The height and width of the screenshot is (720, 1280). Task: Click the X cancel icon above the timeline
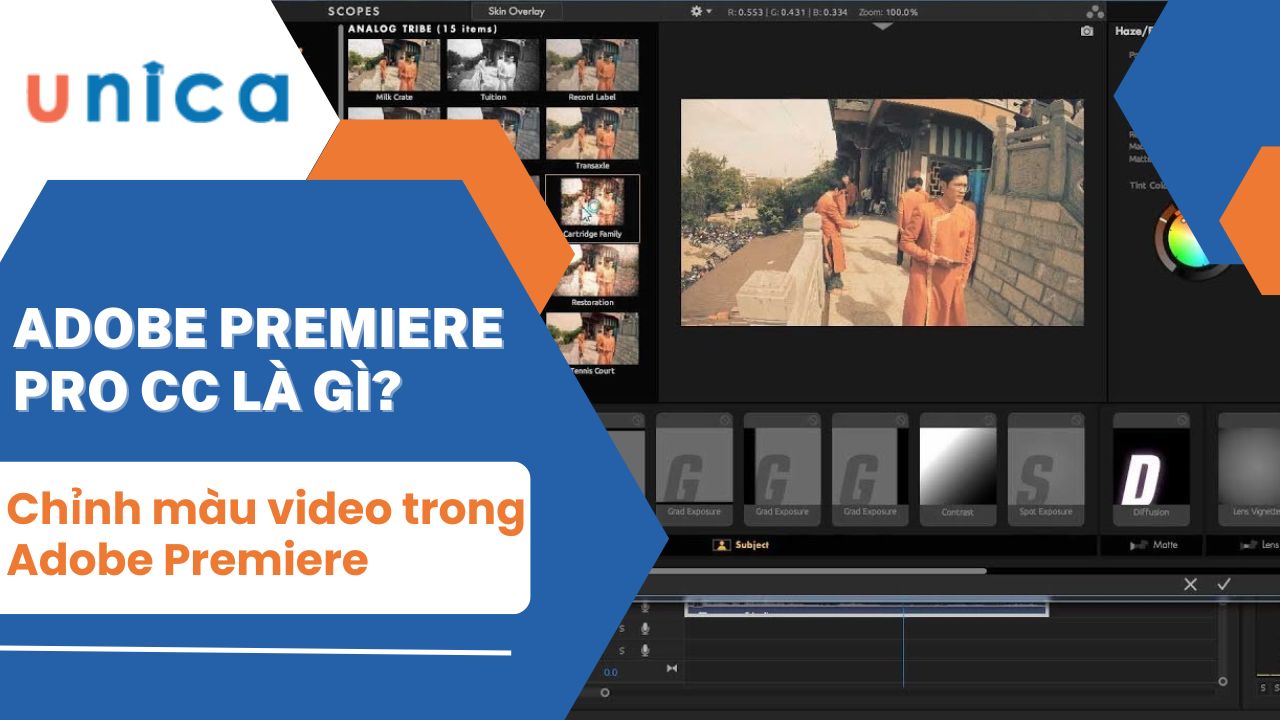pyautogui.click(x=1190, y=584)
